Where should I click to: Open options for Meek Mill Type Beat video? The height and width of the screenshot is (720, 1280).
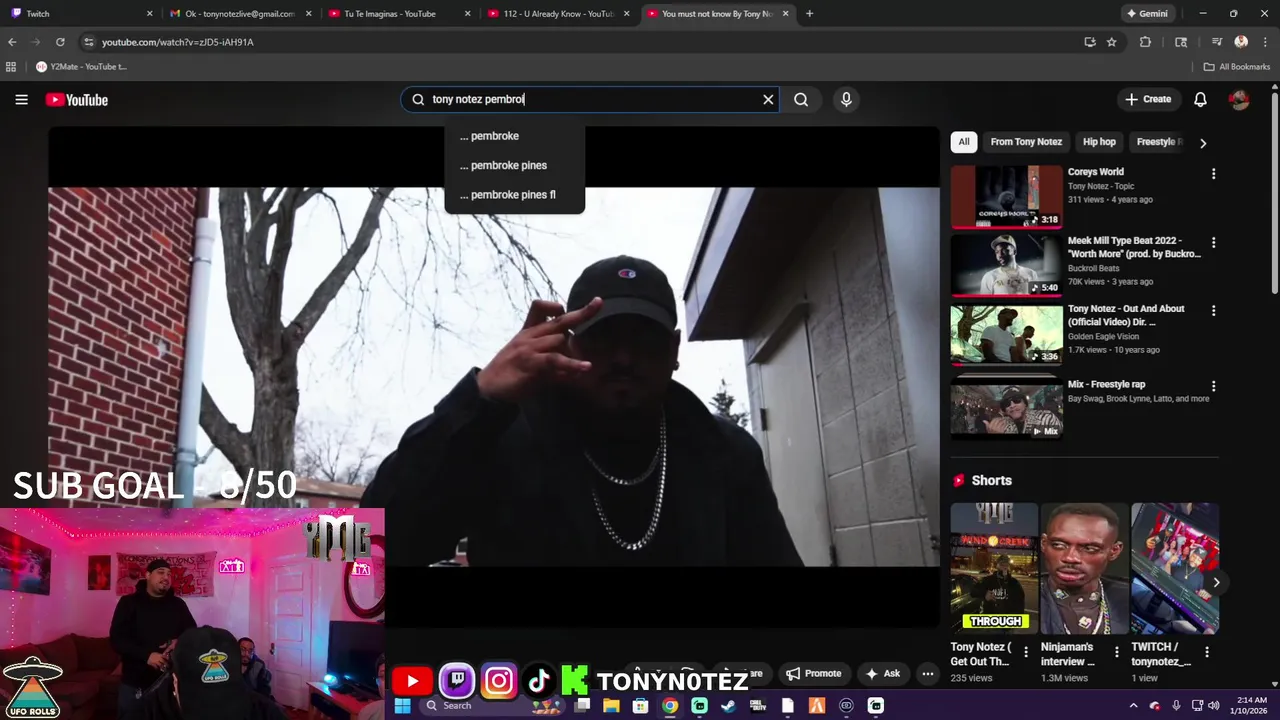1213,242
